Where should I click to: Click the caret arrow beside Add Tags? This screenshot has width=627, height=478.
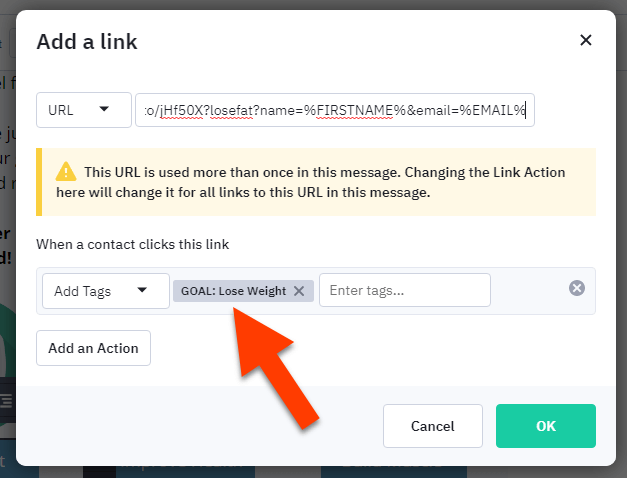click(x=142, y=291)
